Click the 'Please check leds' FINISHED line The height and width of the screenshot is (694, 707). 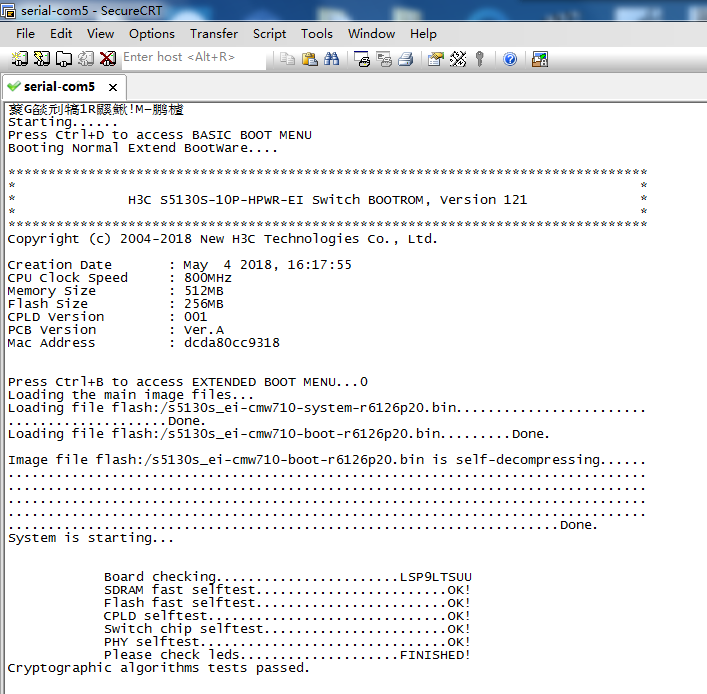tap(288, 655)
